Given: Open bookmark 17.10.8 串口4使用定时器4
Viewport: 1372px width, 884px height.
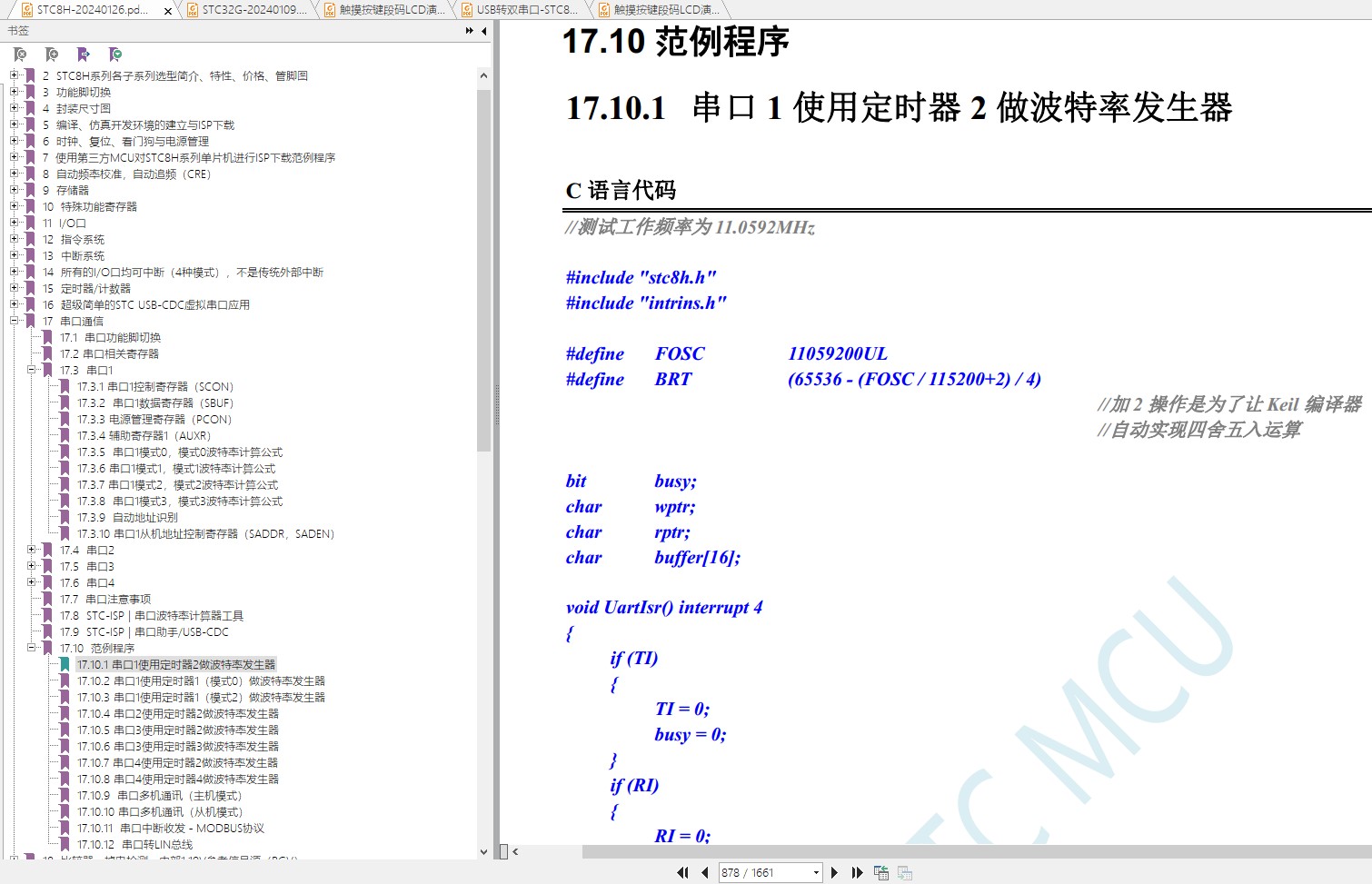Looking at the screenshot, I should click(x=178, y=780).
